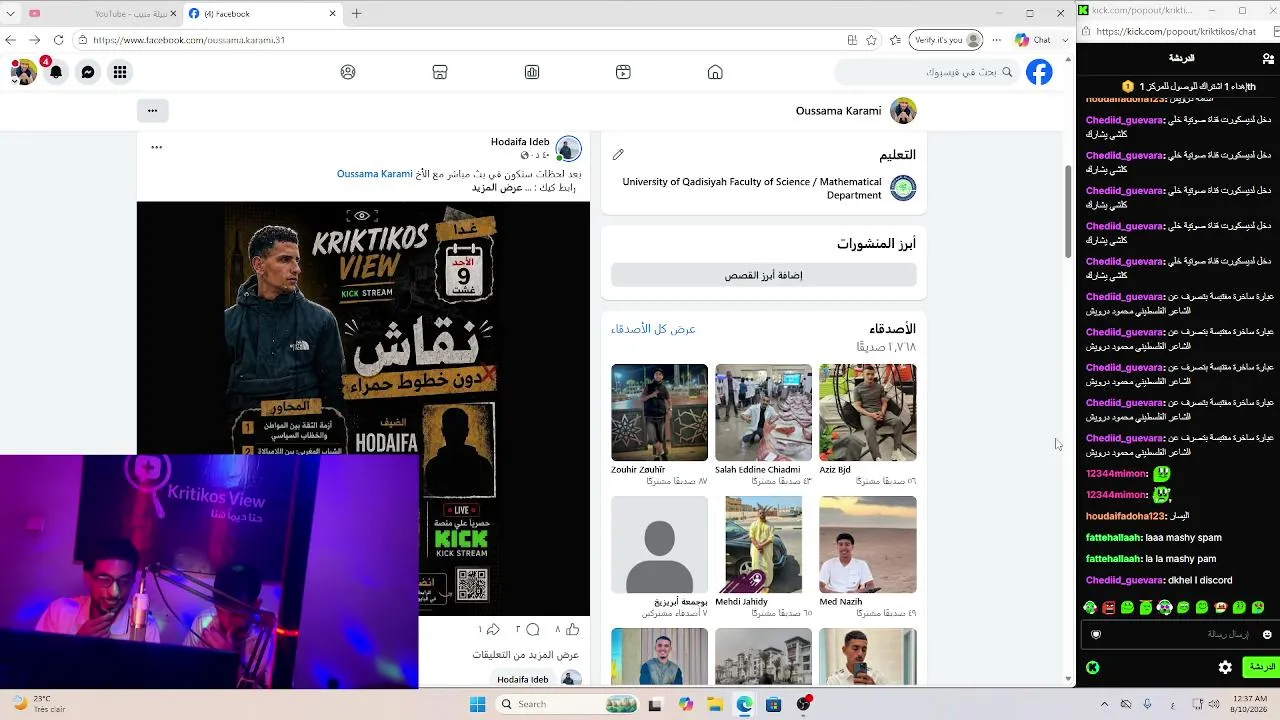
Task: Reload the Facebook page
Action: pyautogui.click(x=58, y=40)
